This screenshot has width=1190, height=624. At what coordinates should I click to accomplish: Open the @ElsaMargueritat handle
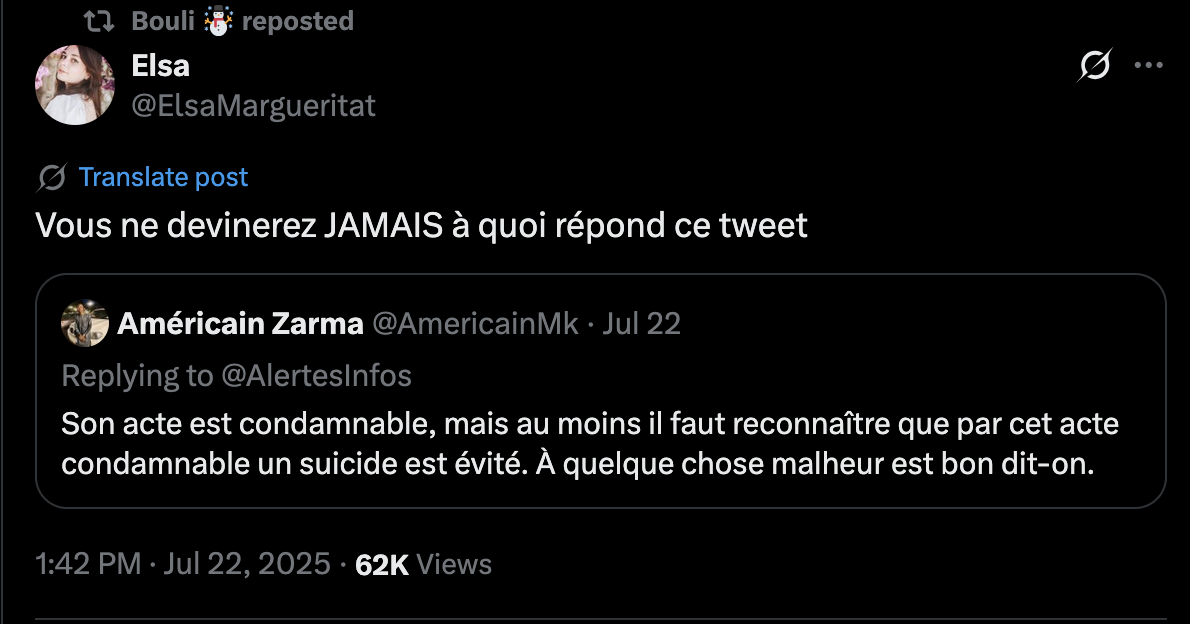tap(253, 106)
